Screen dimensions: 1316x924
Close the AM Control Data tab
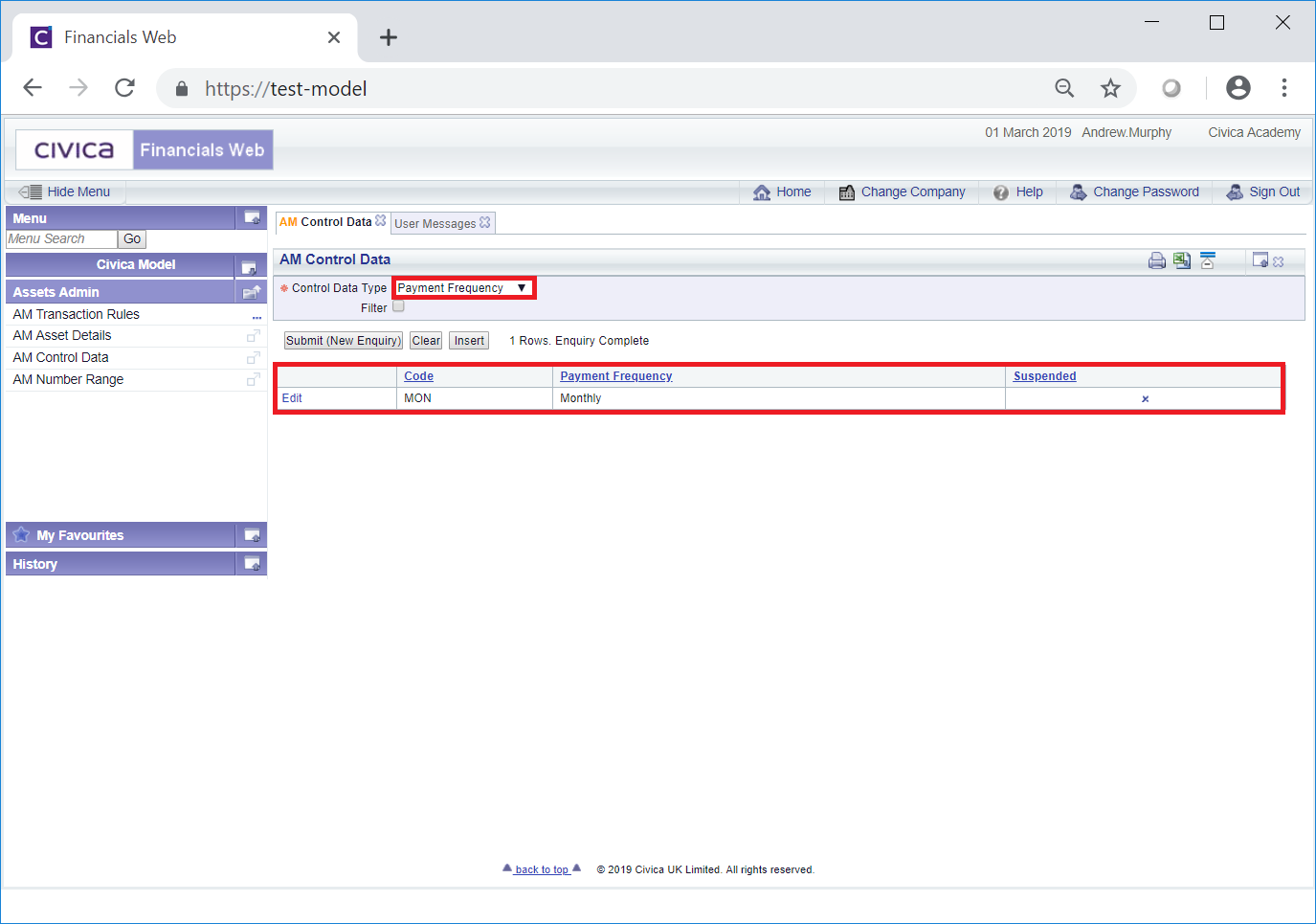click(x=381, y=220)
